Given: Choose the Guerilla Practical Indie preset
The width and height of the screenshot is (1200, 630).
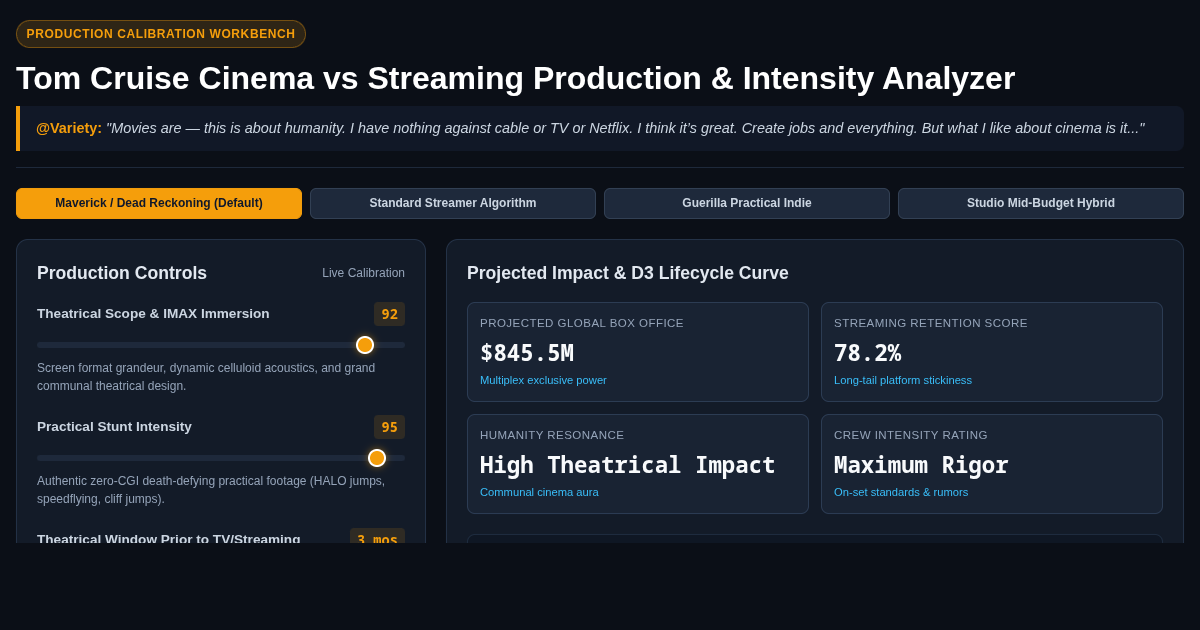Looking at the screenshot, I should pos(747,203).
